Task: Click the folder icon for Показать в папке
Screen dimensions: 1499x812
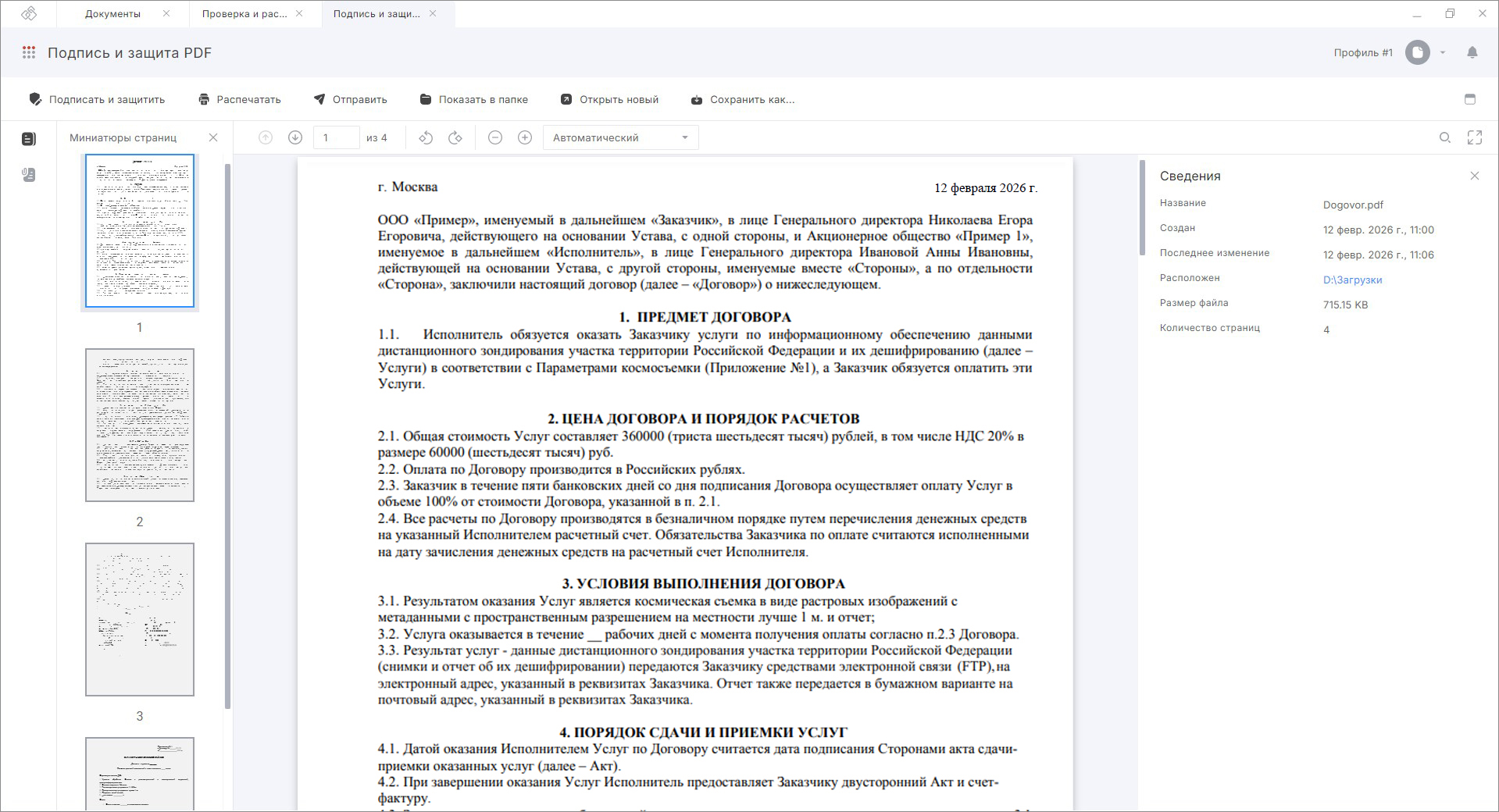Action: 426,99
